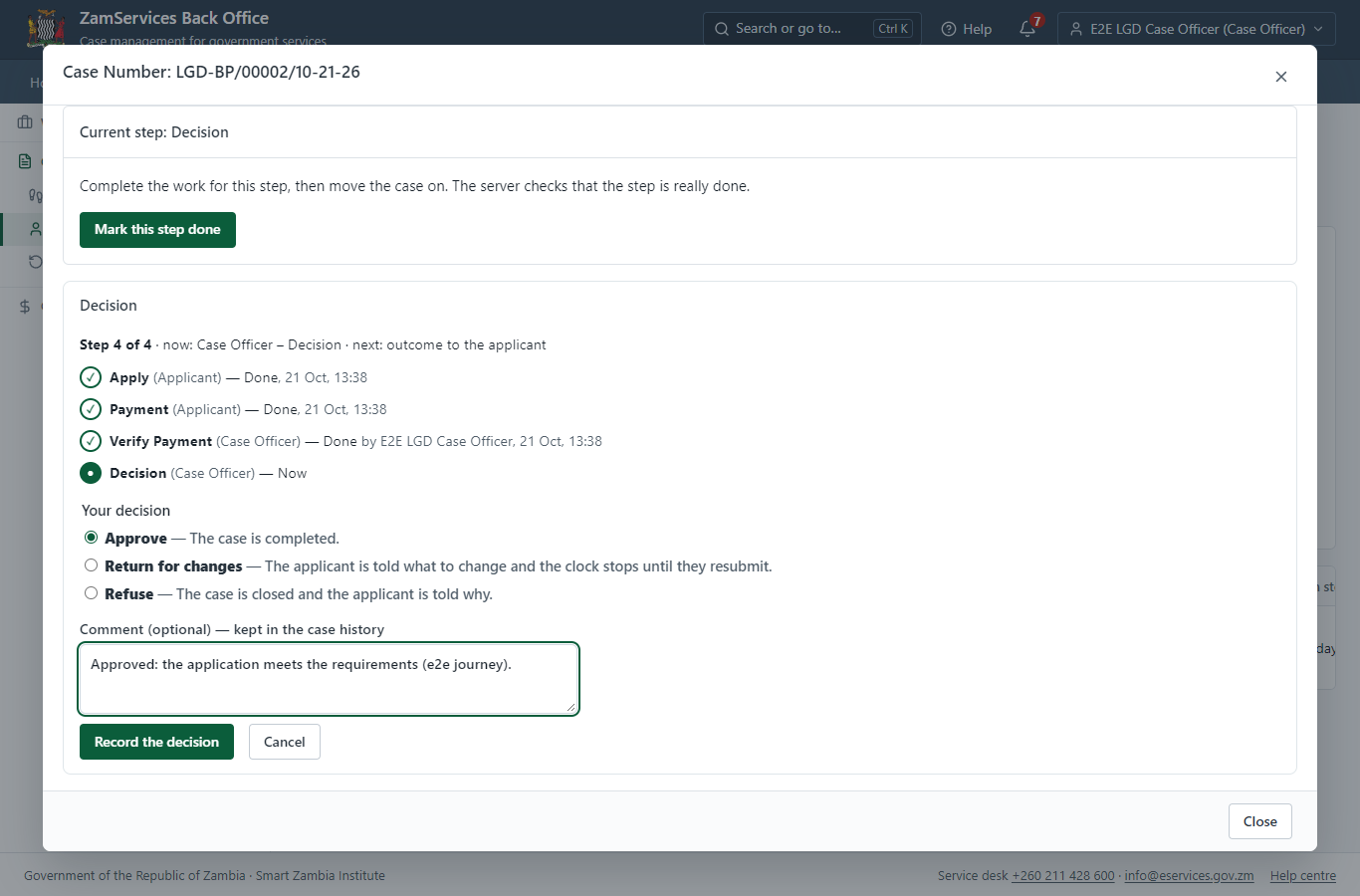Screen dimensions: 1360x896
Task: Cancel the decision form
Action: 285,742
